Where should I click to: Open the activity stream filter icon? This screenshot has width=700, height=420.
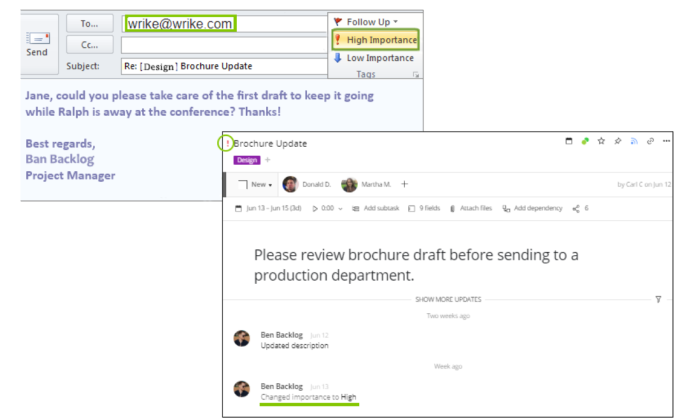pyautogui.click(x=658, y=299)
